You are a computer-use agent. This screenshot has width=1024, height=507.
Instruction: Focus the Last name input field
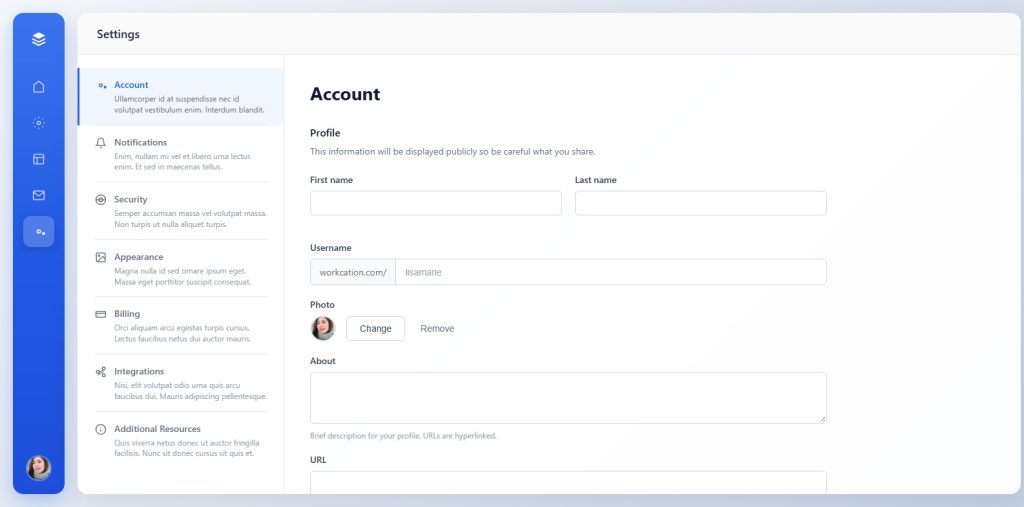click(x=701, y=203)
